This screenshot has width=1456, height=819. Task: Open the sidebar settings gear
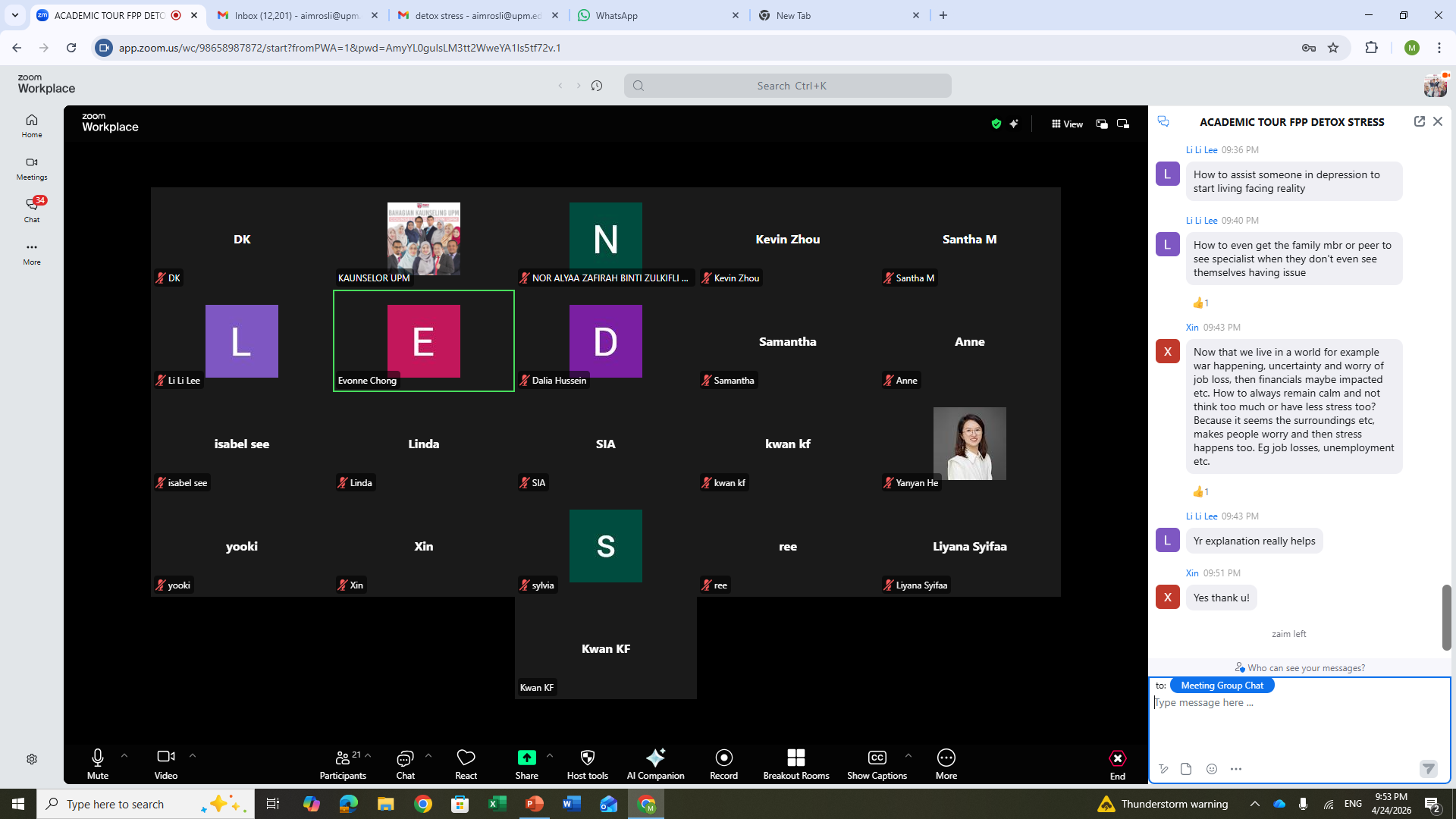point(32,759)
